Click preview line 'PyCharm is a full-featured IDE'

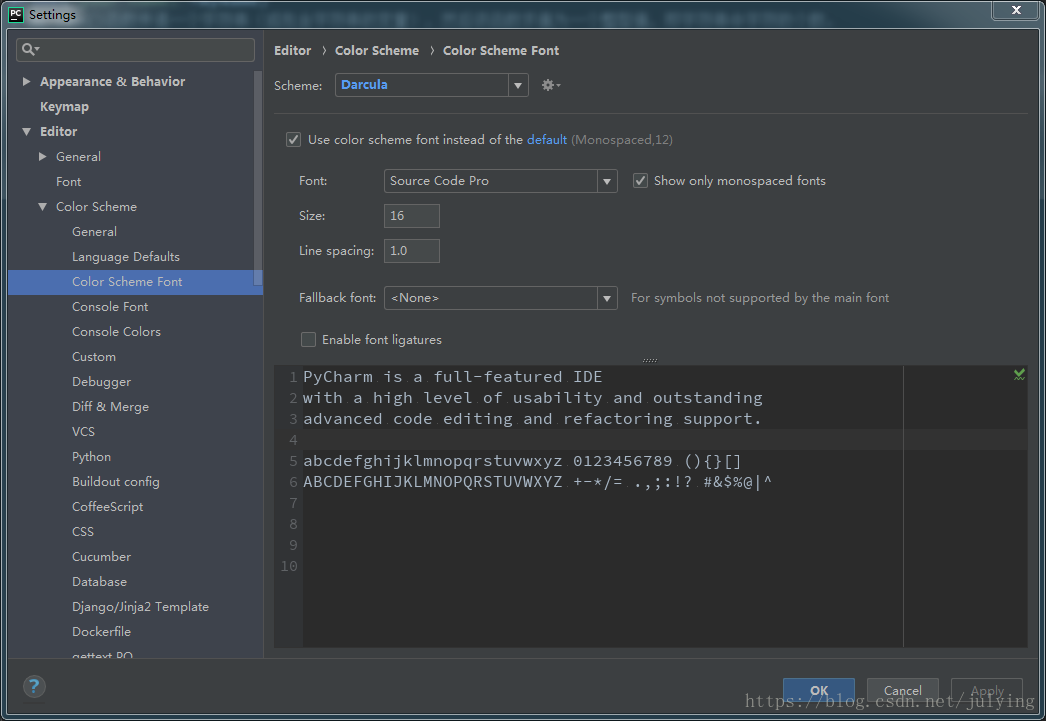click(x=452, y=377)
